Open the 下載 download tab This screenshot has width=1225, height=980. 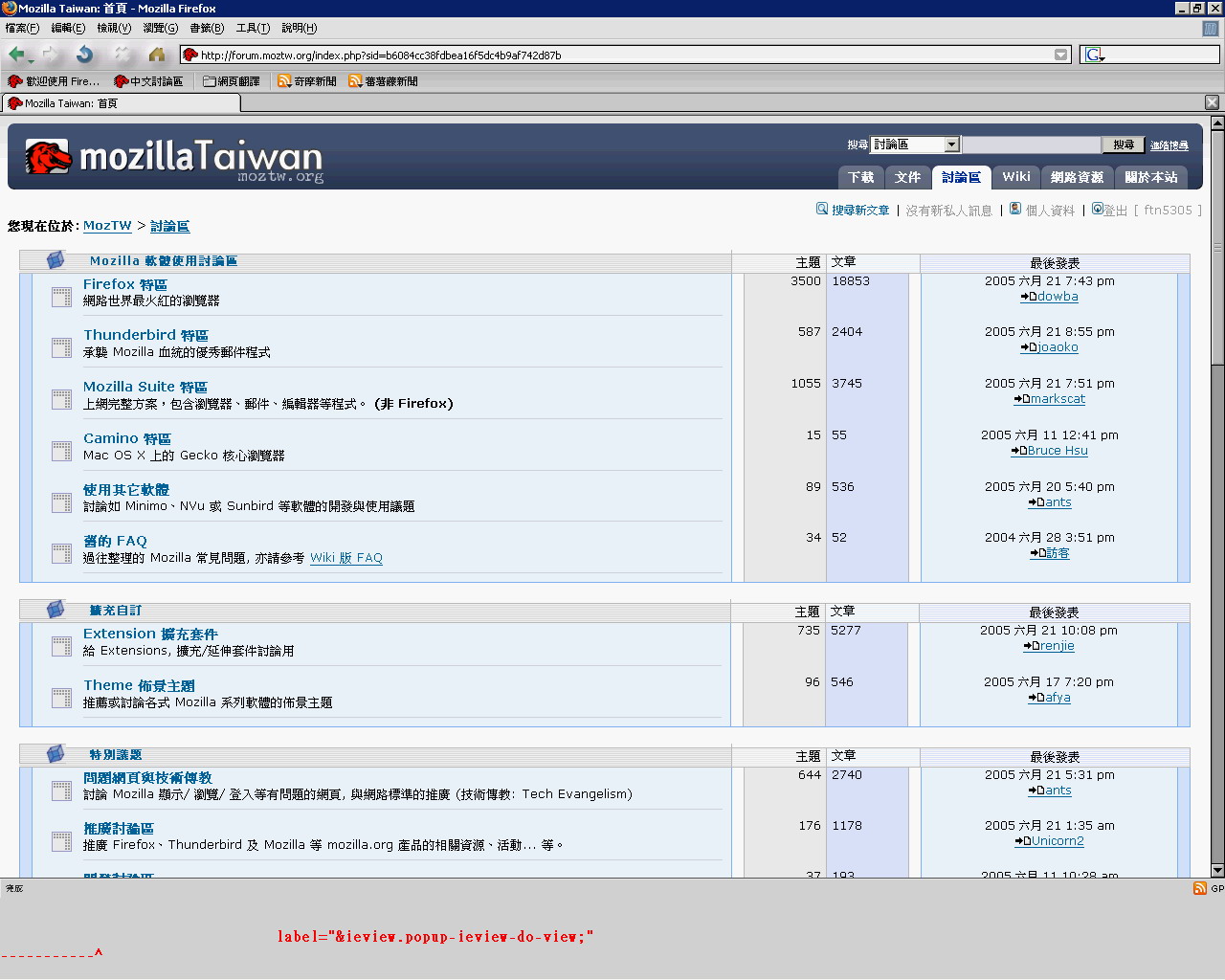click(860, 177)
